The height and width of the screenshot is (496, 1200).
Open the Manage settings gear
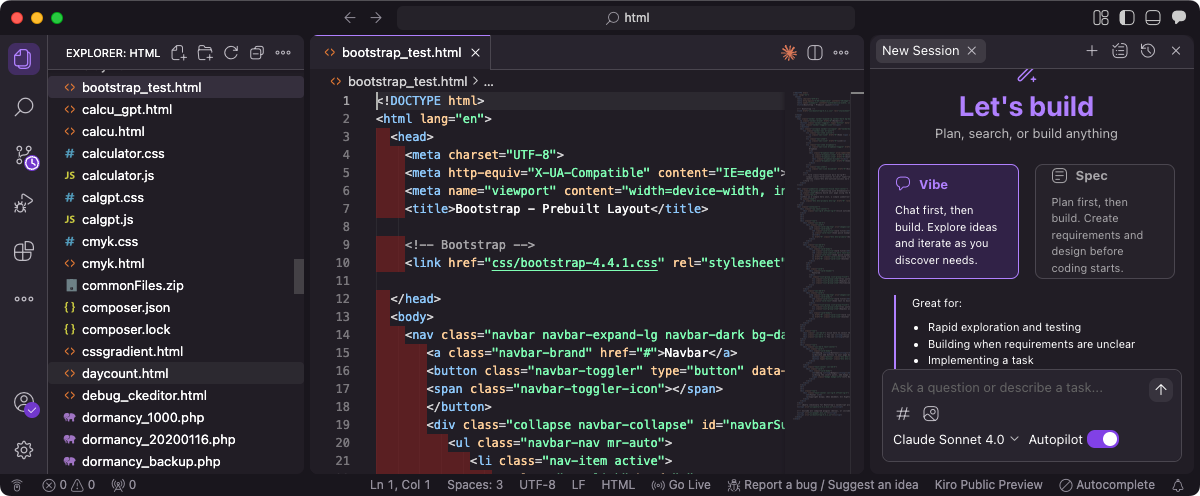click(24, 450)
